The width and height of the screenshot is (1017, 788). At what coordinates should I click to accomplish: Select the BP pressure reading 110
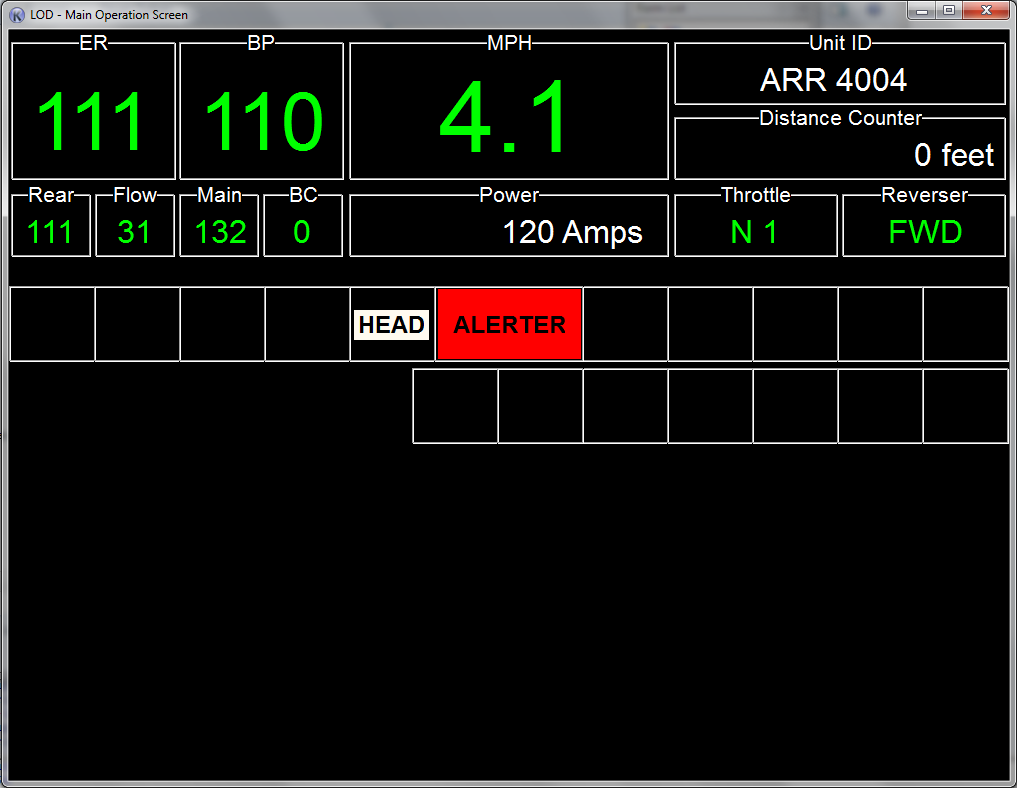262,122
